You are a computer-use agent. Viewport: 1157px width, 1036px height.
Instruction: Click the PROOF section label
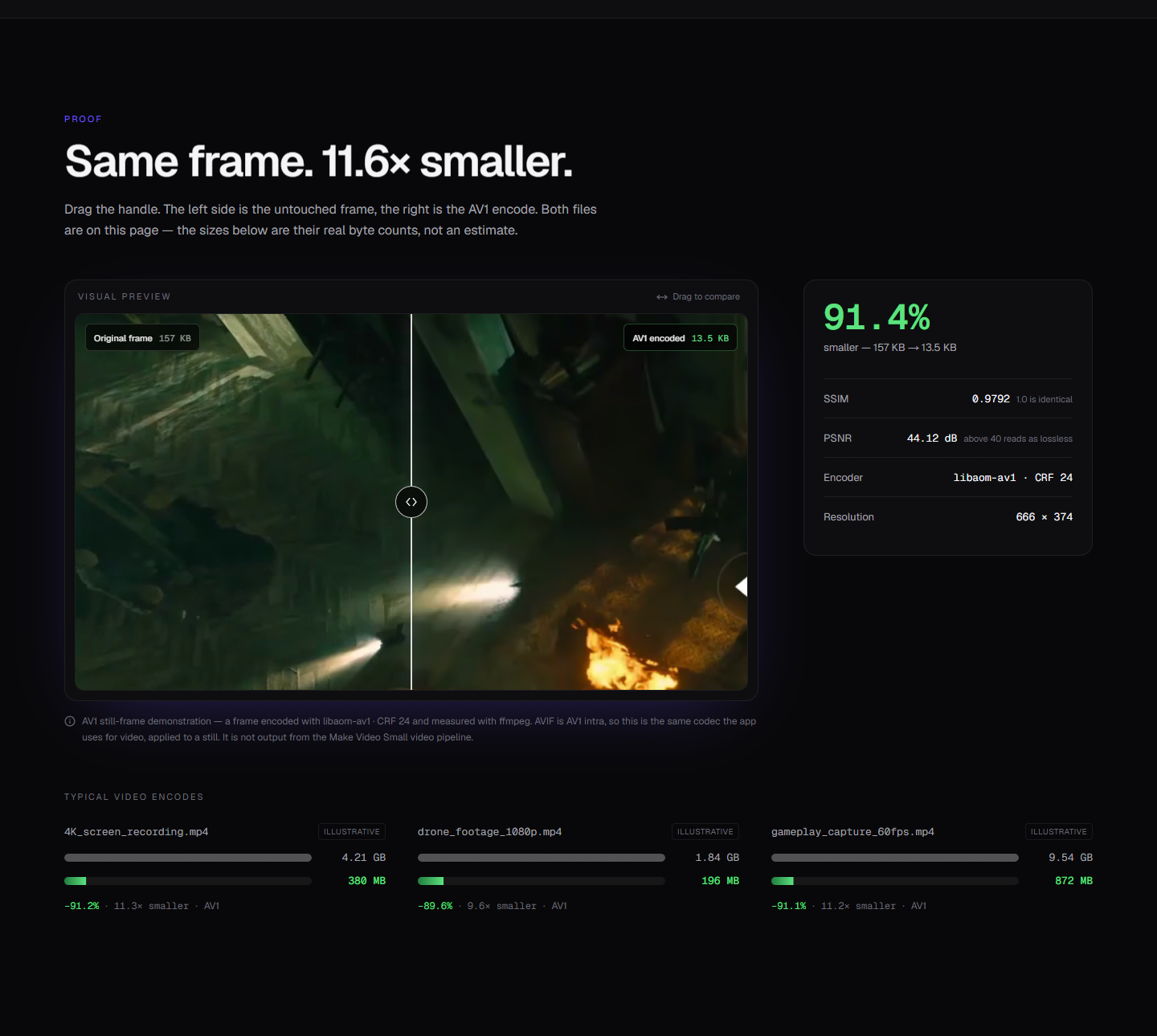click(x=83, y=119)
